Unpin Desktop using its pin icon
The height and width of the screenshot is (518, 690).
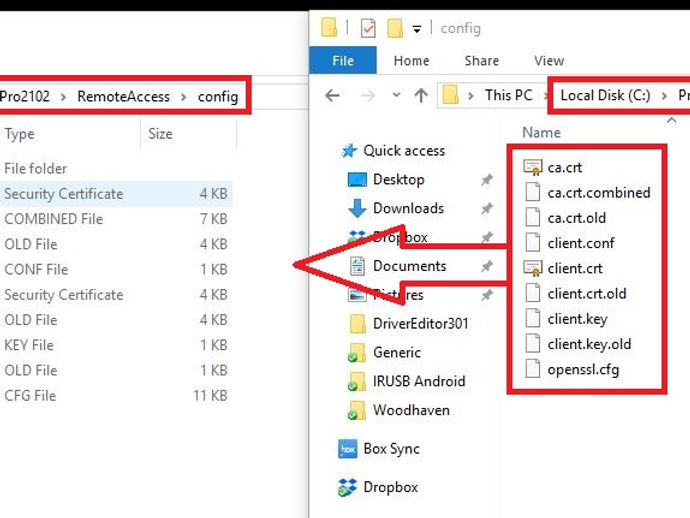pyautogui.click(x=486, y=180)
